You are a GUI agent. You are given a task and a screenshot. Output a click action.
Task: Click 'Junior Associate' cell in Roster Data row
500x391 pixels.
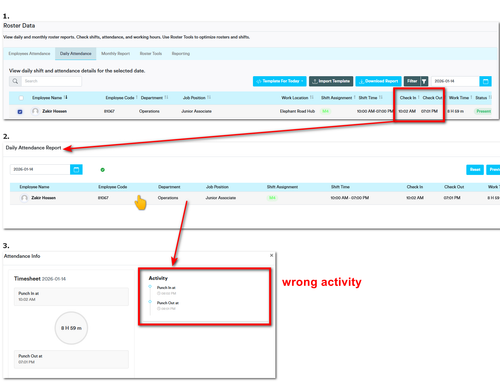(196, 111)
